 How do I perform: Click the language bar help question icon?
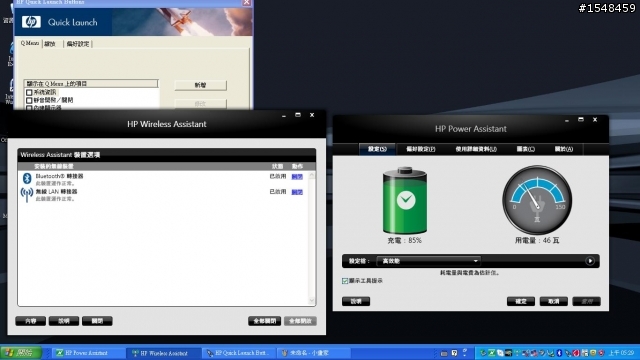pyautogui.click(x=455, y=353)
